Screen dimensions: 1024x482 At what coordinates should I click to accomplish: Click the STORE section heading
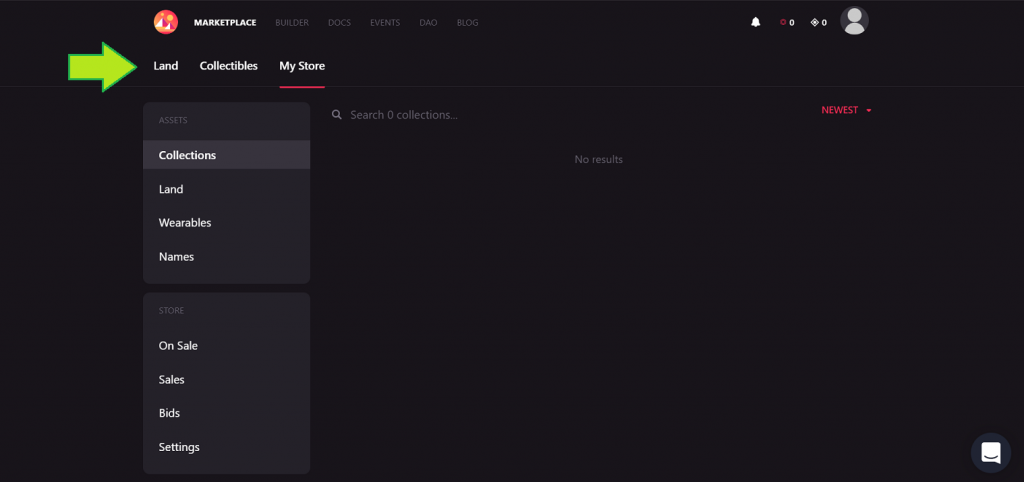171,311
